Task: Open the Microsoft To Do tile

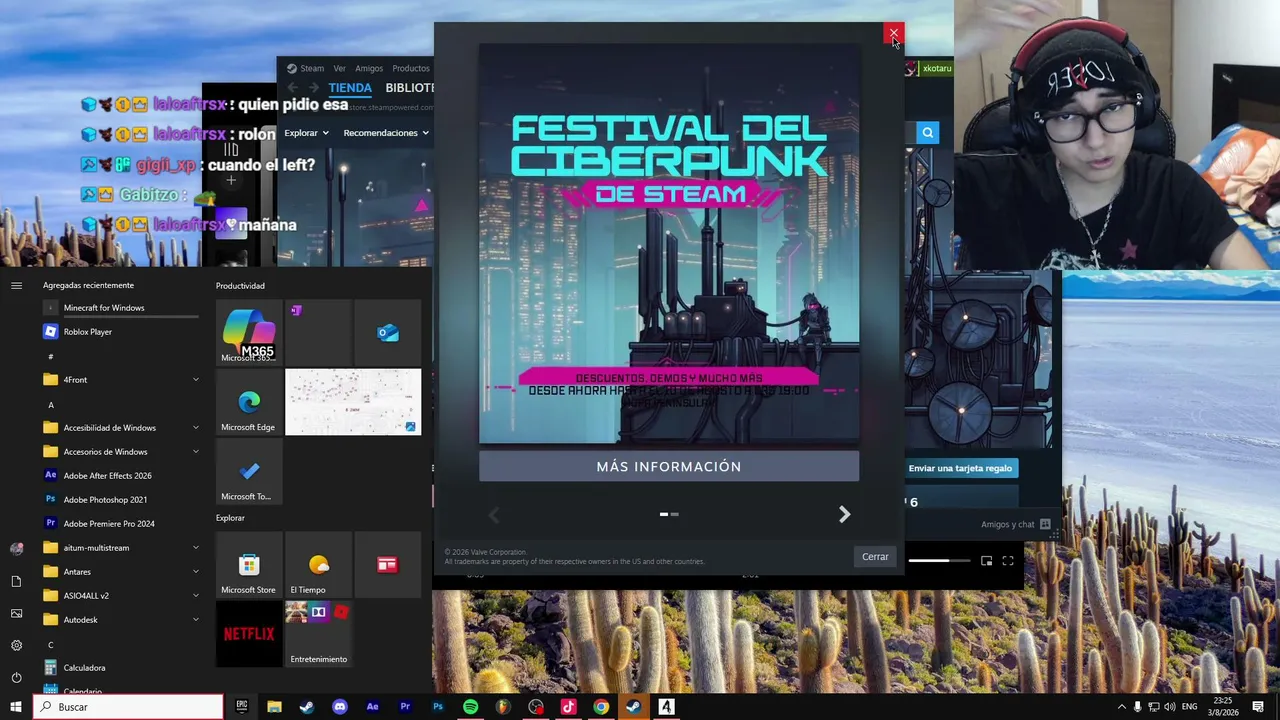Action: click(x=249, y=472)
